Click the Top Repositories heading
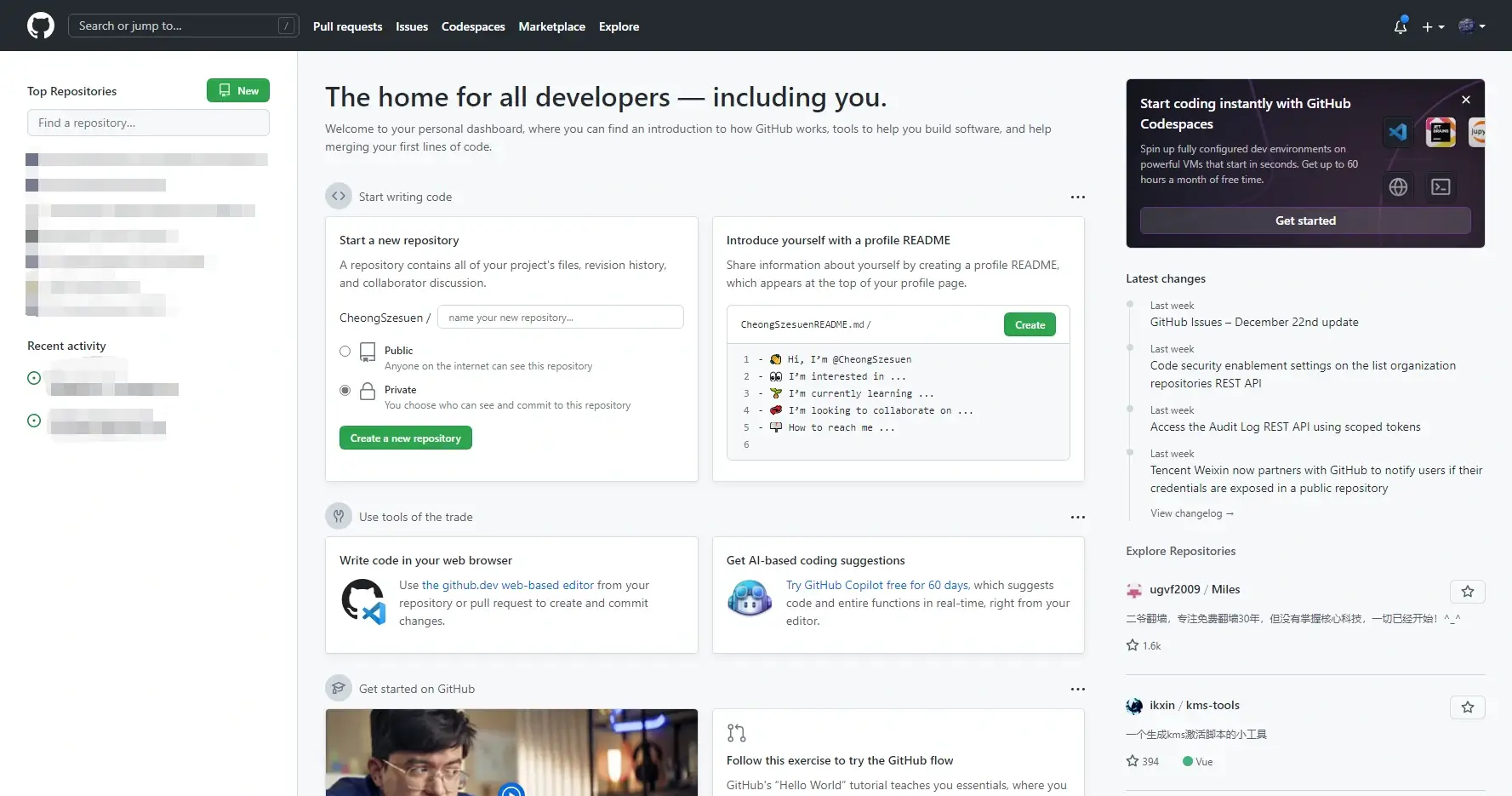 (x=71, y=91)
